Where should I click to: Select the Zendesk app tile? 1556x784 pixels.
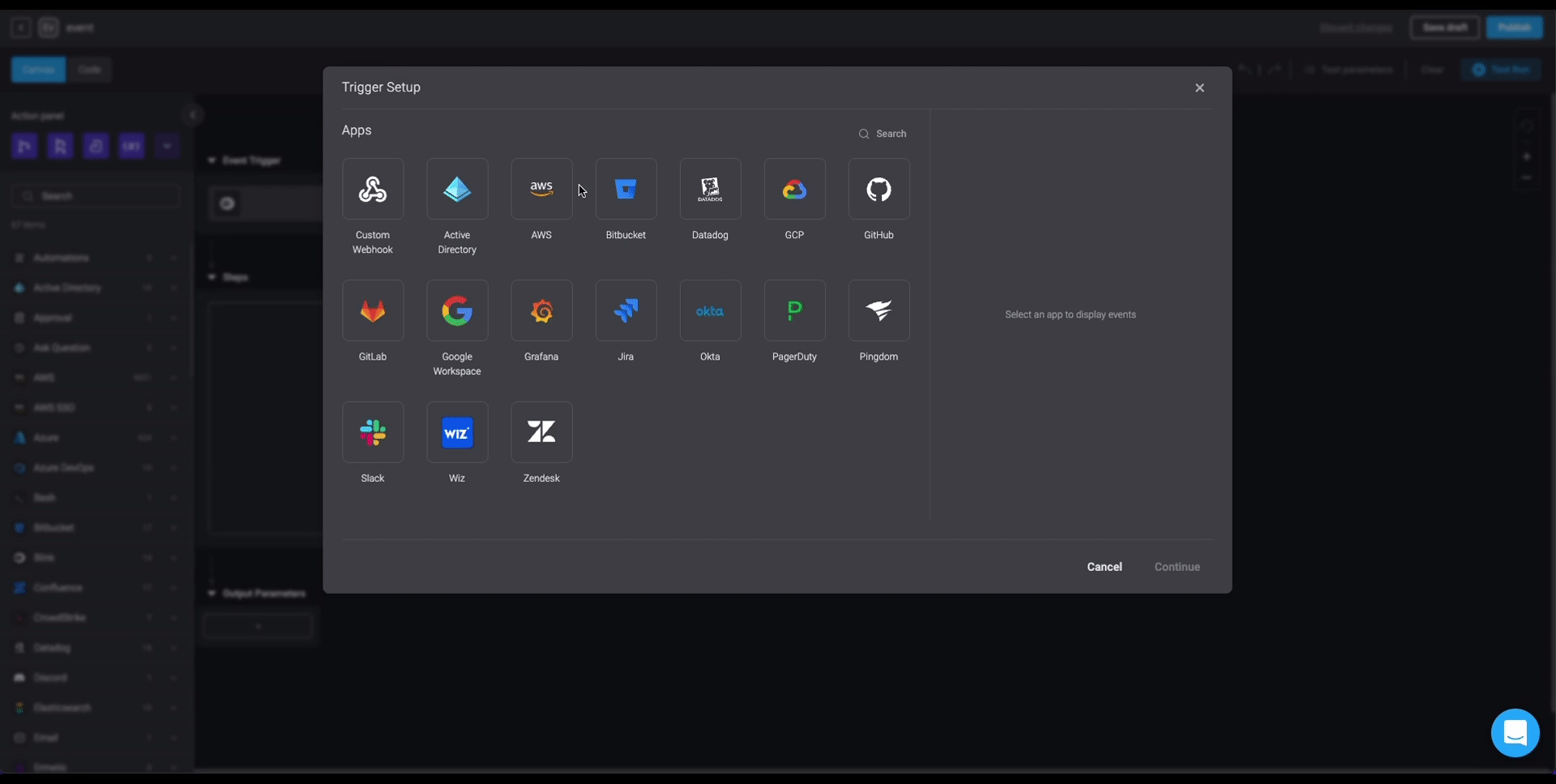pyautogui.click(x=541, y=432)
